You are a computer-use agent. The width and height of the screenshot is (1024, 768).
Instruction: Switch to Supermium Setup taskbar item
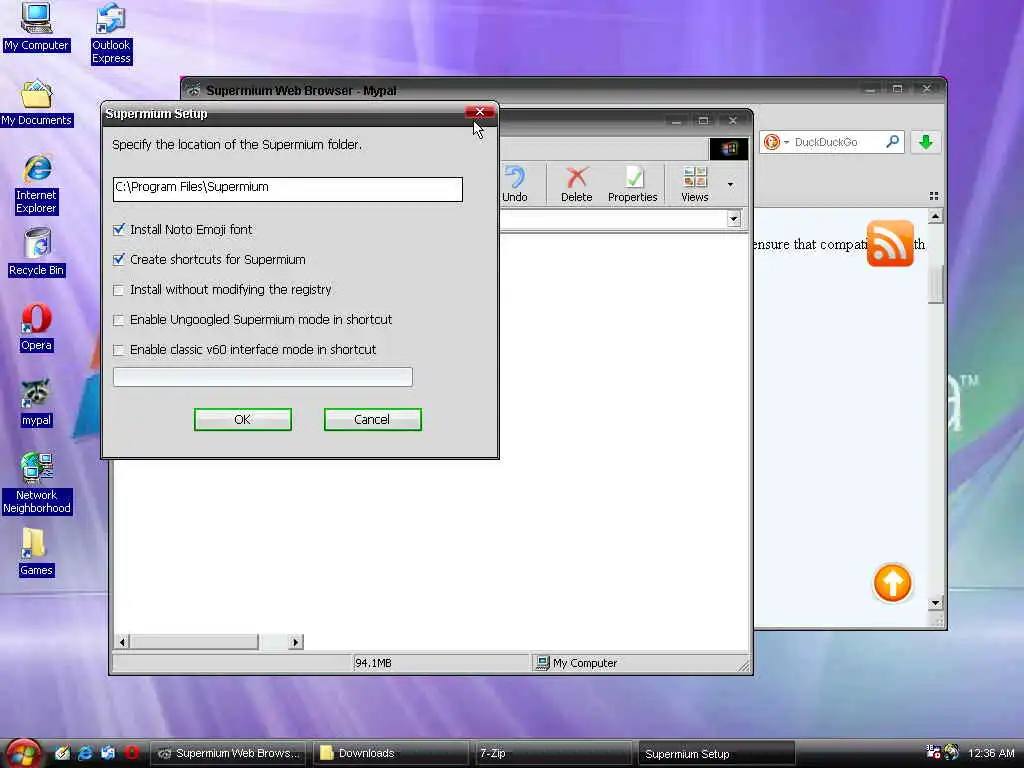pos(716,753)
